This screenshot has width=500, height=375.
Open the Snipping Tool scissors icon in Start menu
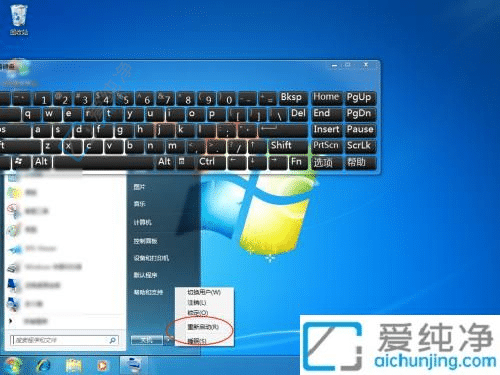[14, 211]
